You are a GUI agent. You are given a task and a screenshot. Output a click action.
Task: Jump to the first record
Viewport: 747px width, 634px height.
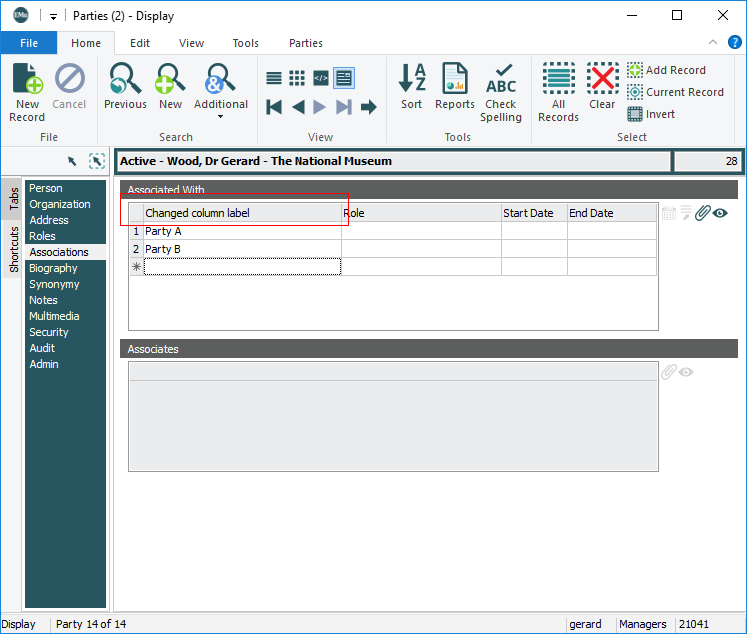[x=274, y=107]
